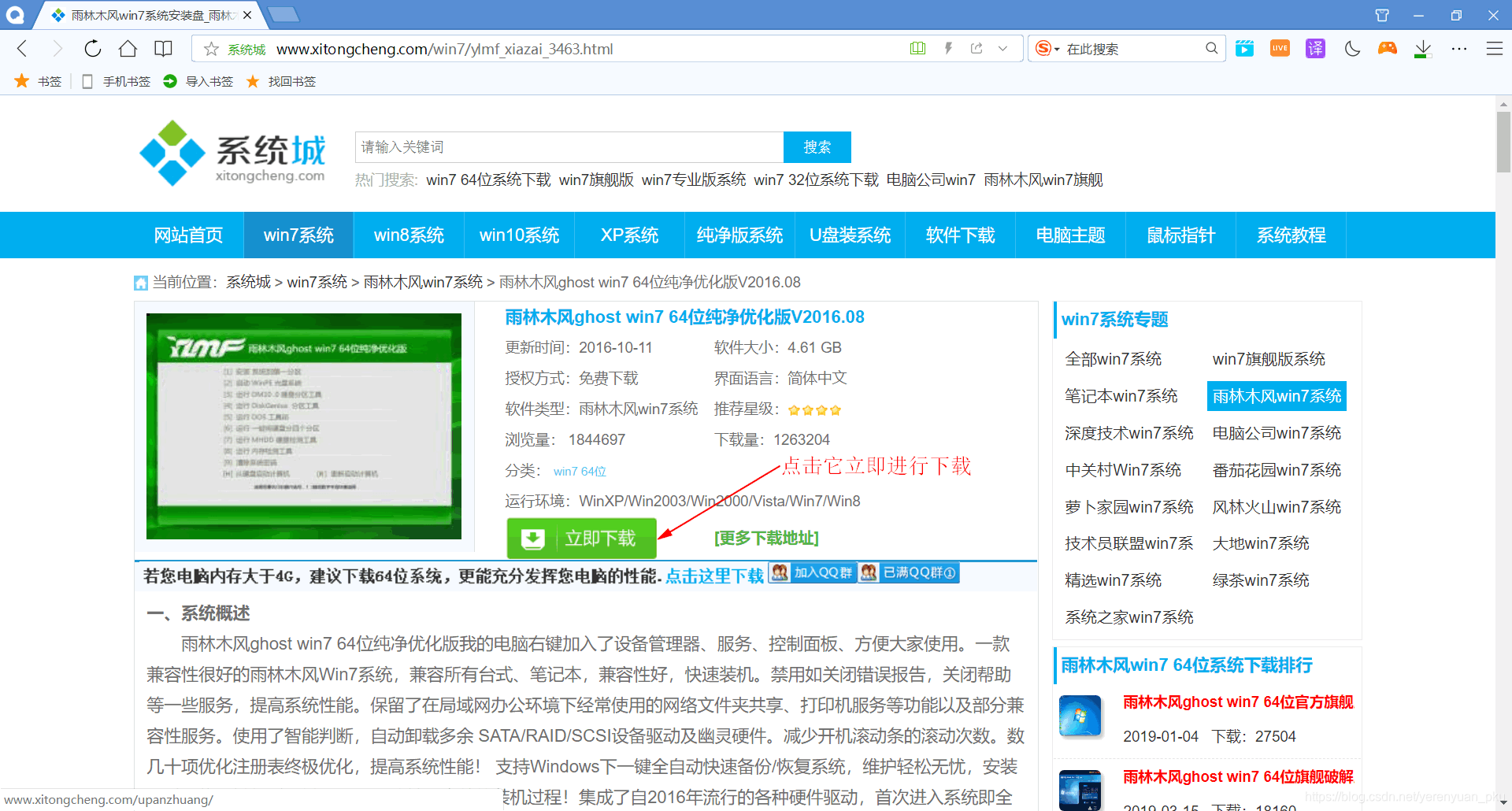Viewport: 1512px width, 811px height.
Task: Click the green 立即下载 download button
Action: pyautogui.click(x=581, y=539)
